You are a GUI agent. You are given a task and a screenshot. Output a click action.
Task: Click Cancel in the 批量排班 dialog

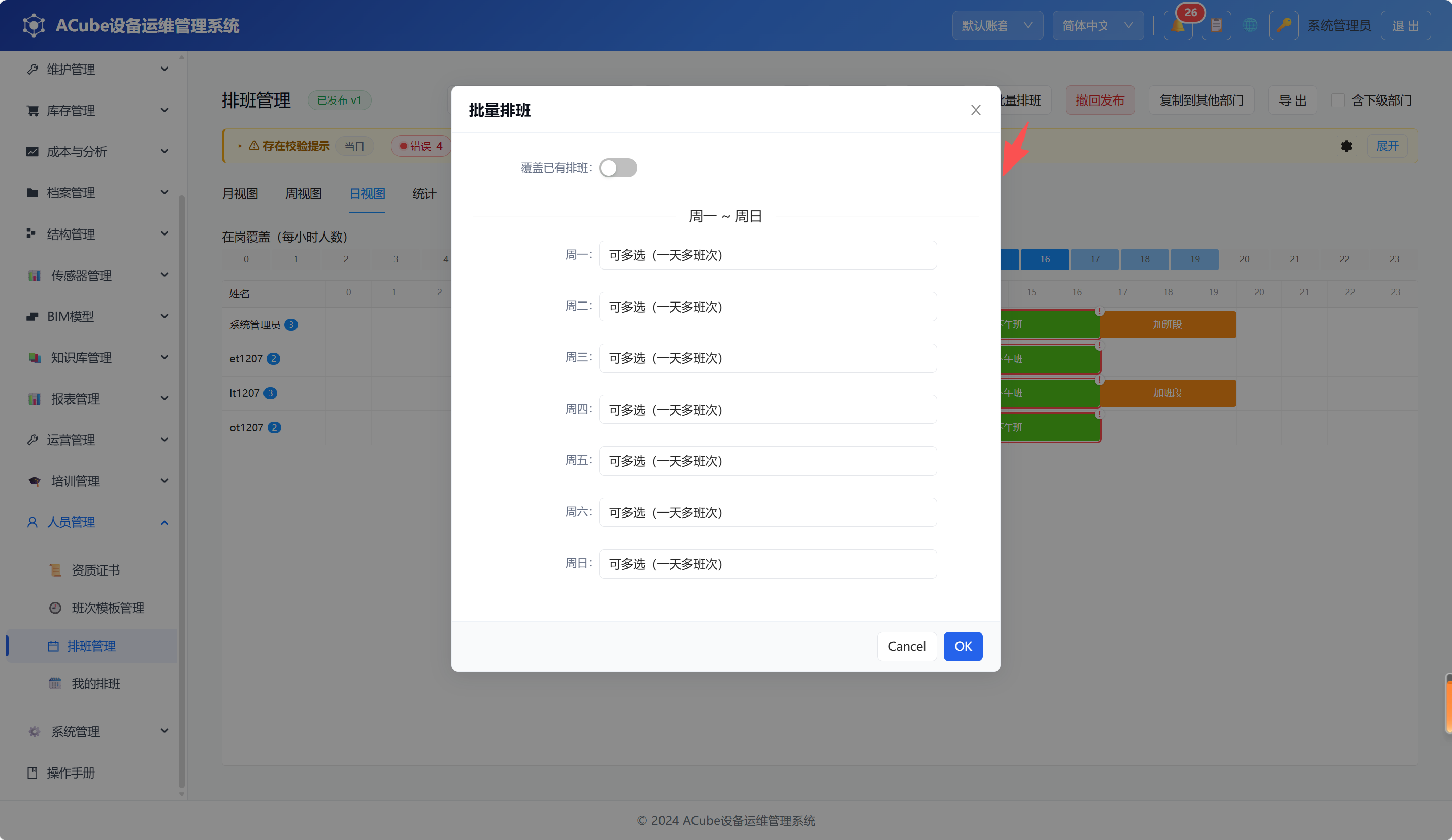906,646
